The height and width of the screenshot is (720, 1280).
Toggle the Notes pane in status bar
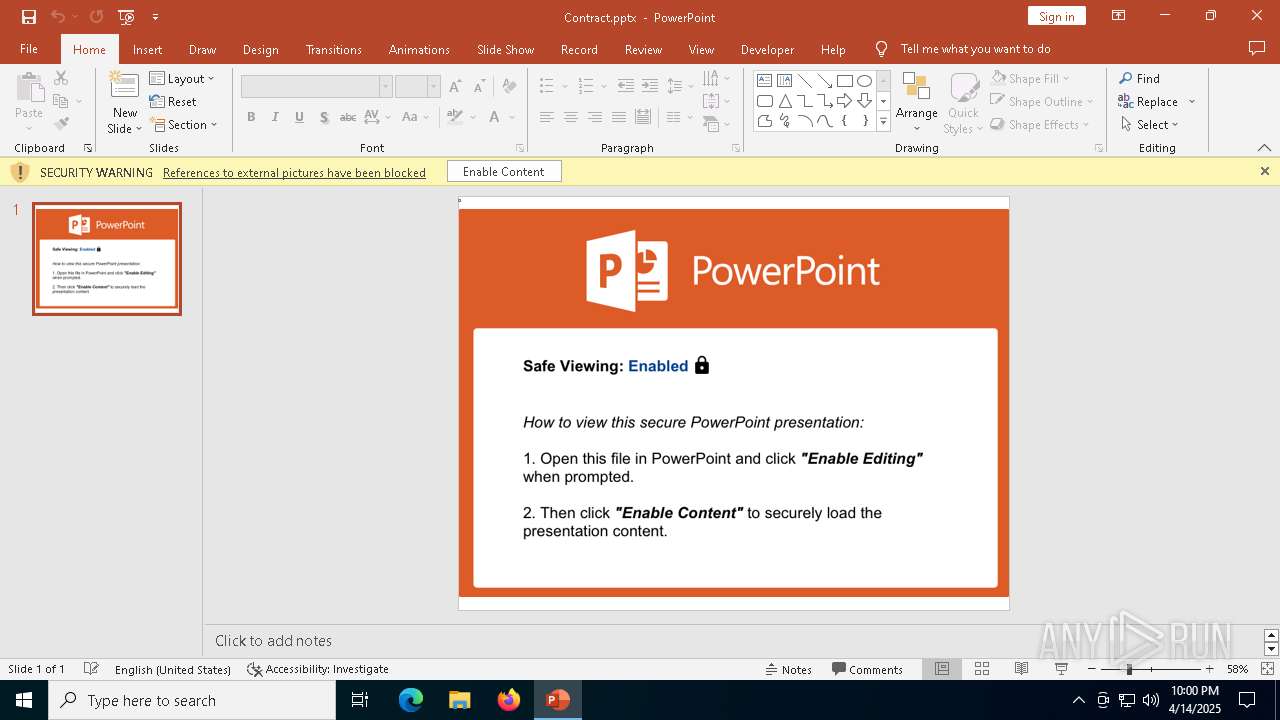click(789, 669)
